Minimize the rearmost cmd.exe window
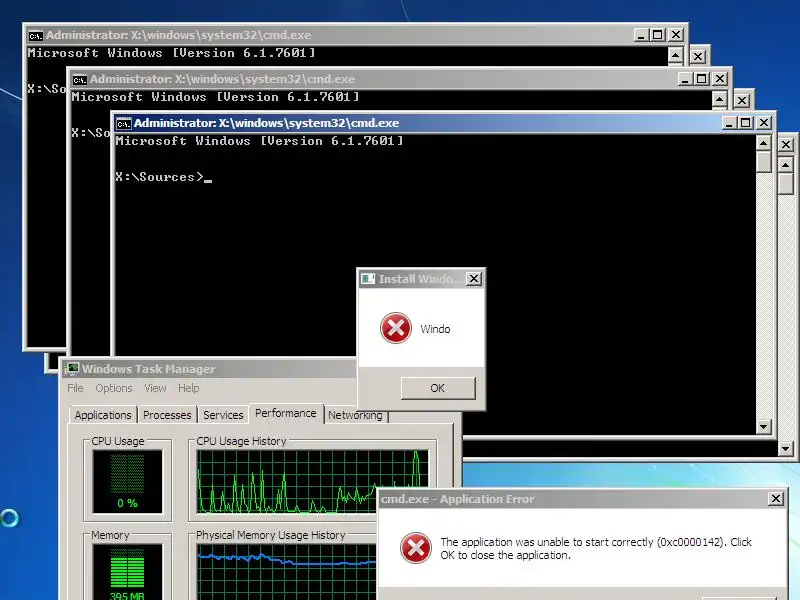Image resolution: width=800 pixels, height=600 pixels. 641,35
